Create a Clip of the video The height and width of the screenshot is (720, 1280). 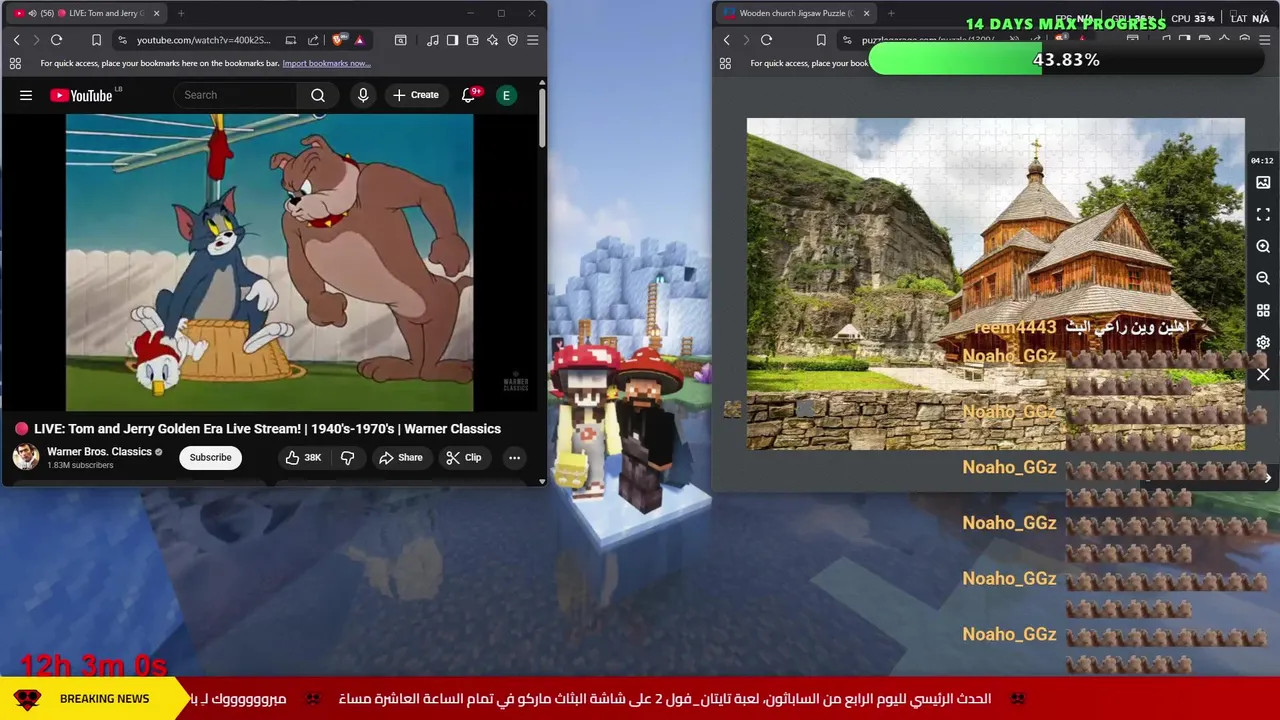pos(464,457)
